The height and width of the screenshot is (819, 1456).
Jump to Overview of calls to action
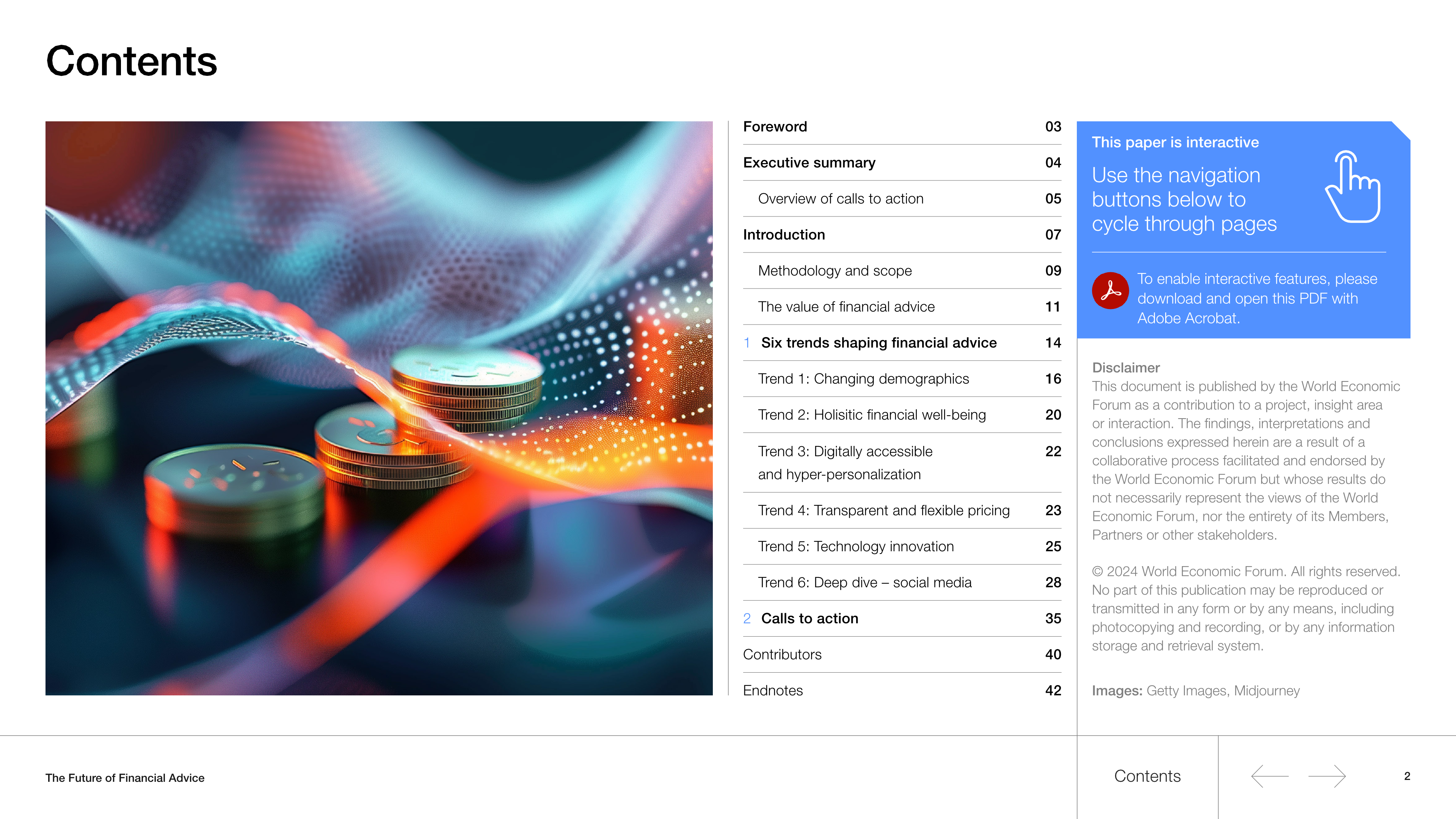(902, 198)
